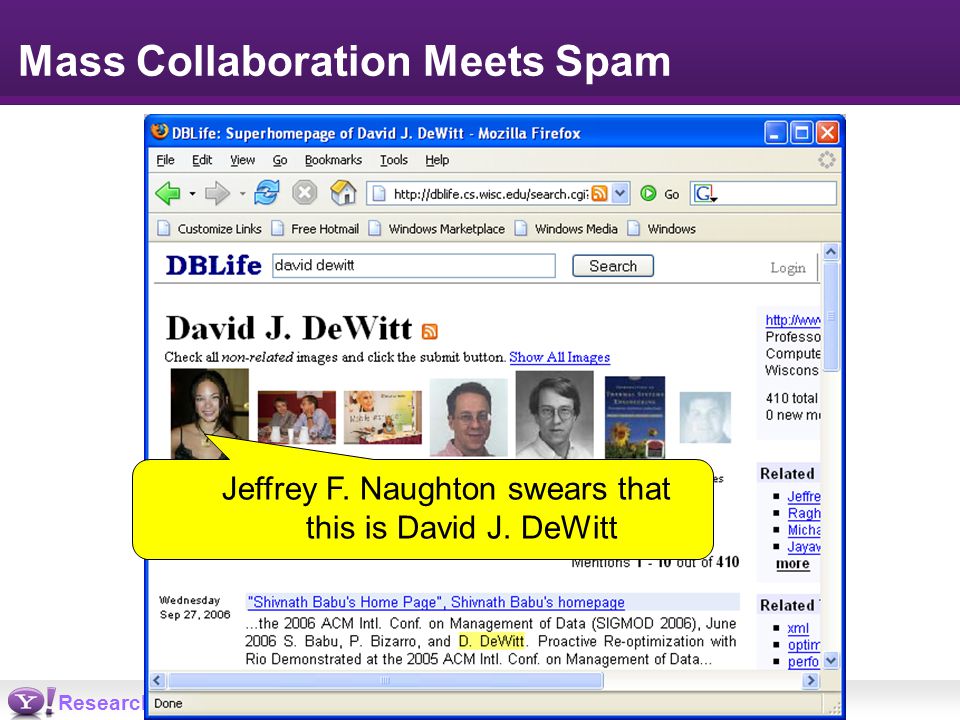Click the vertical scrollbar down arrow
Viewport: 960px width, 720px height.
coord(831,661)
